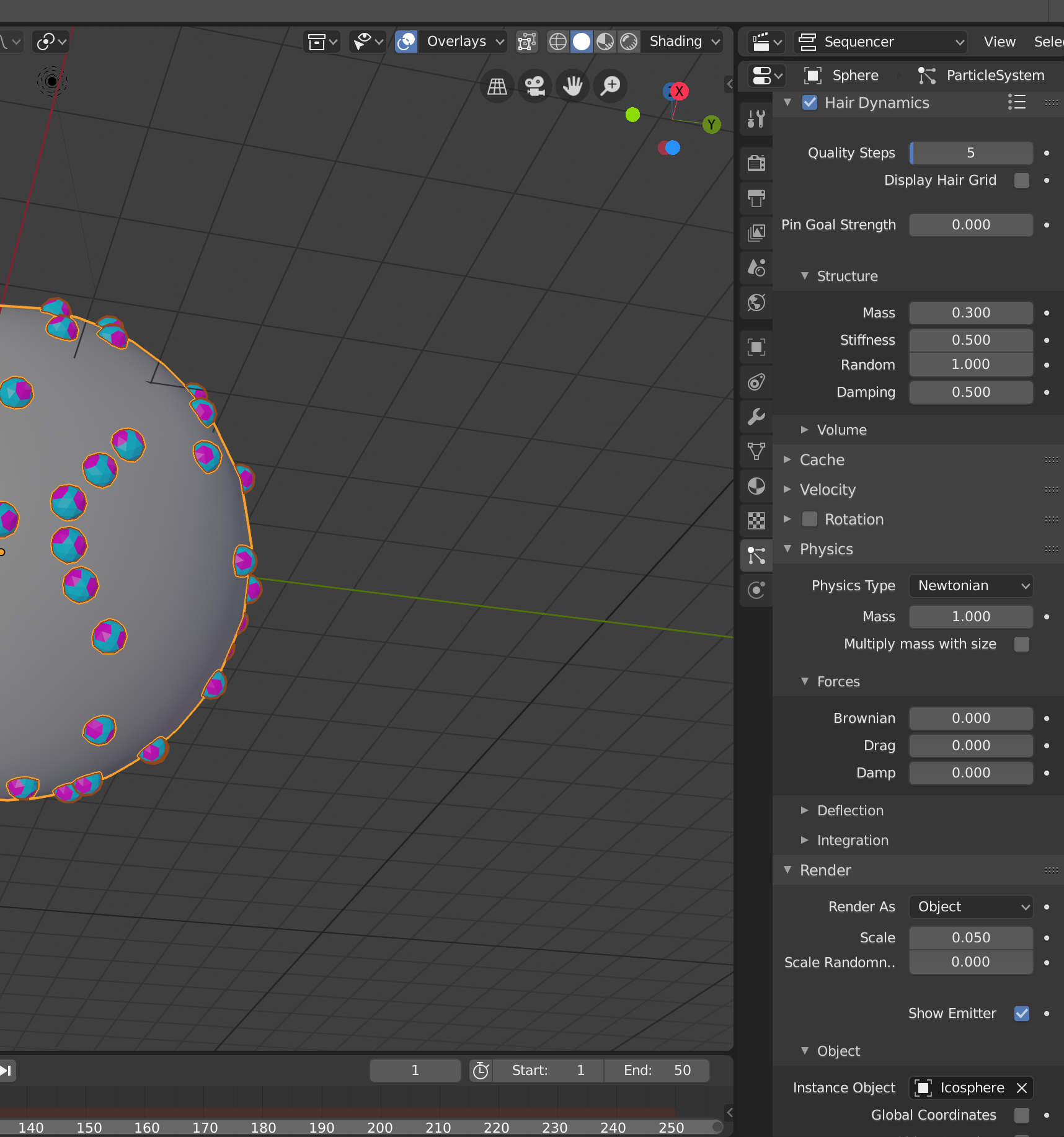Click the current frame number field

click(x=415, y=1071)
